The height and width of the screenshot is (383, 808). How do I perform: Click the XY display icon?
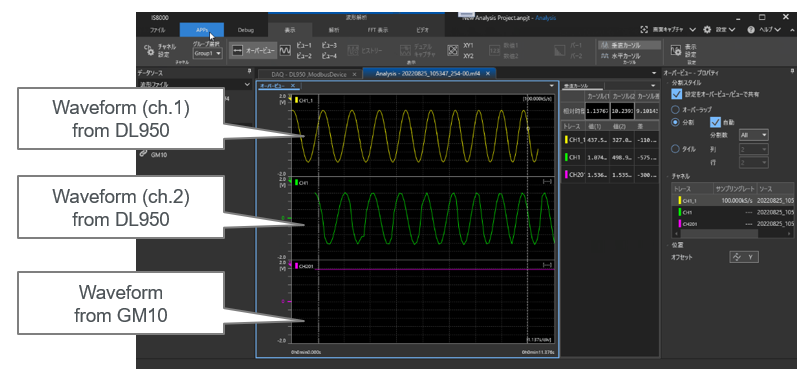[x=452, y=51]
